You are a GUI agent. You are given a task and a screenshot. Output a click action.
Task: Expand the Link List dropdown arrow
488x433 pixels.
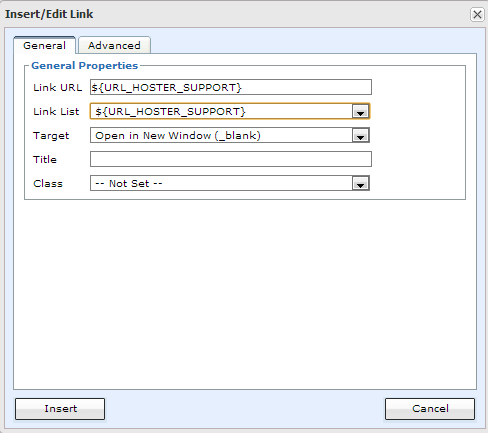[x=360, y=112]
